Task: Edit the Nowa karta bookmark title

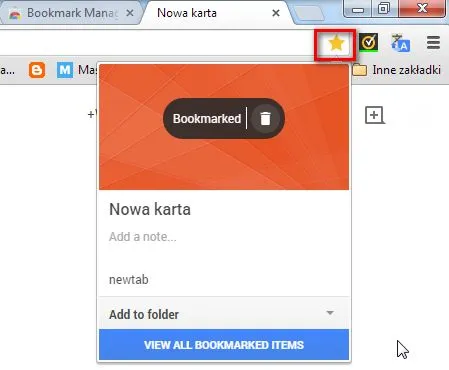Action: (150, 209)
